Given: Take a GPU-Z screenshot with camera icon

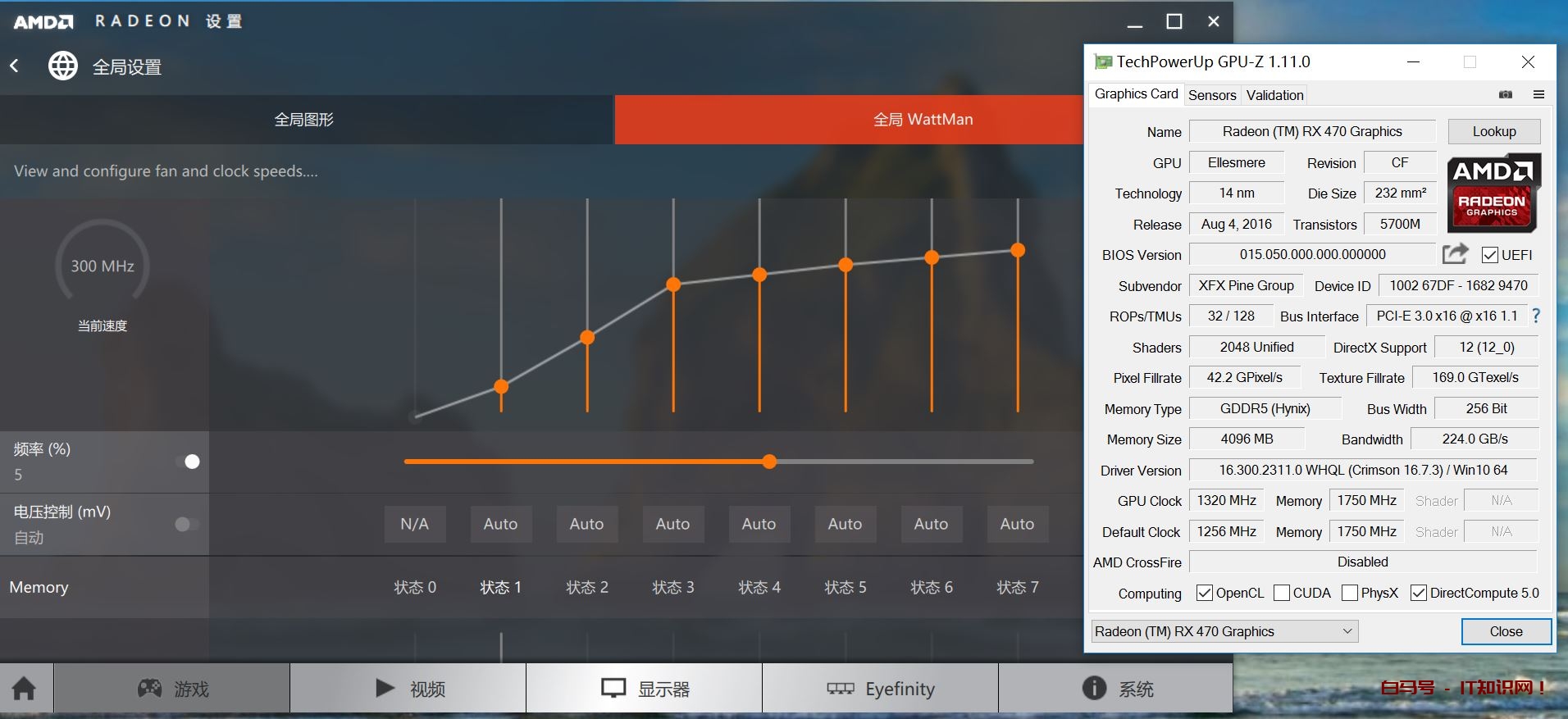Looking at the screenshot, I should (x=1506, y=94).
